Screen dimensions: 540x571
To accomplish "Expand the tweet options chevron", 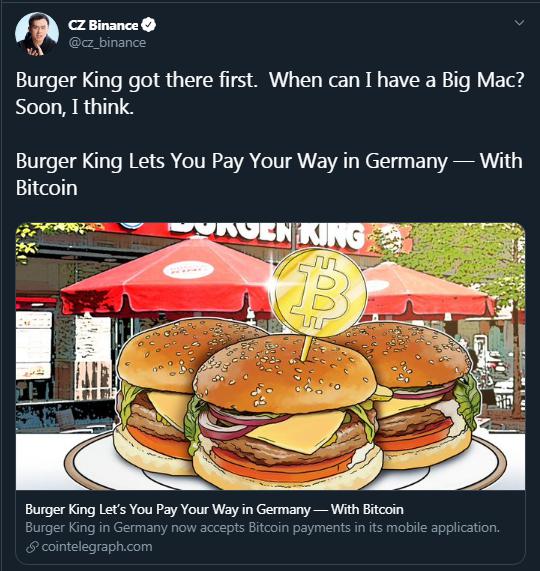I will click(519, 23).
